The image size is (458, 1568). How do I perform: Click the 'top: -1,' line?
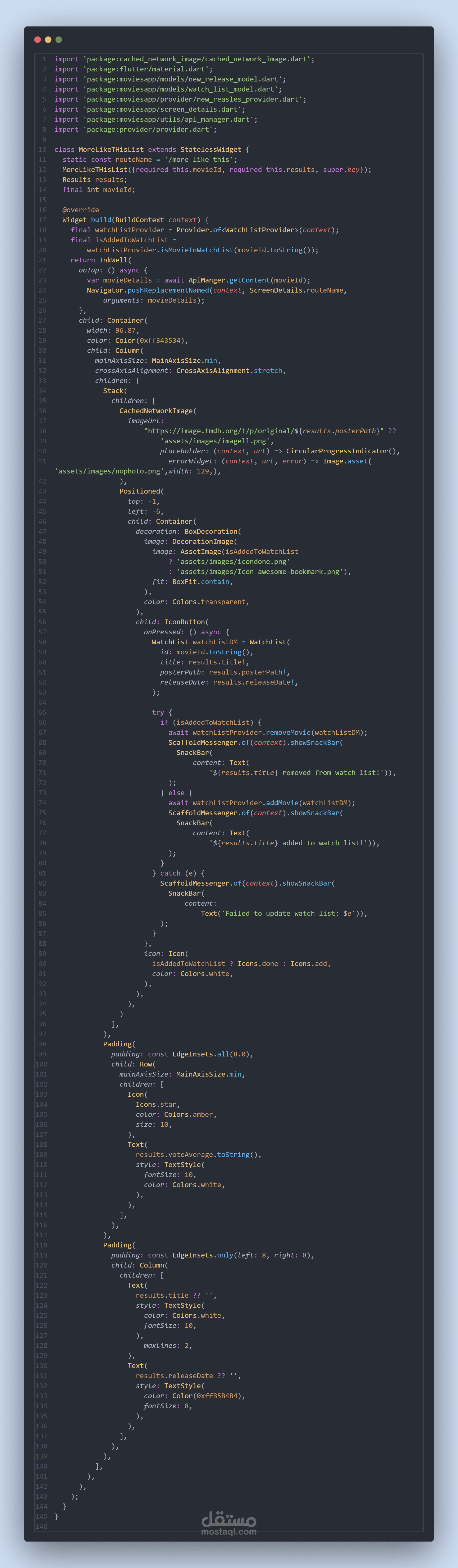[x=144, y=502]
